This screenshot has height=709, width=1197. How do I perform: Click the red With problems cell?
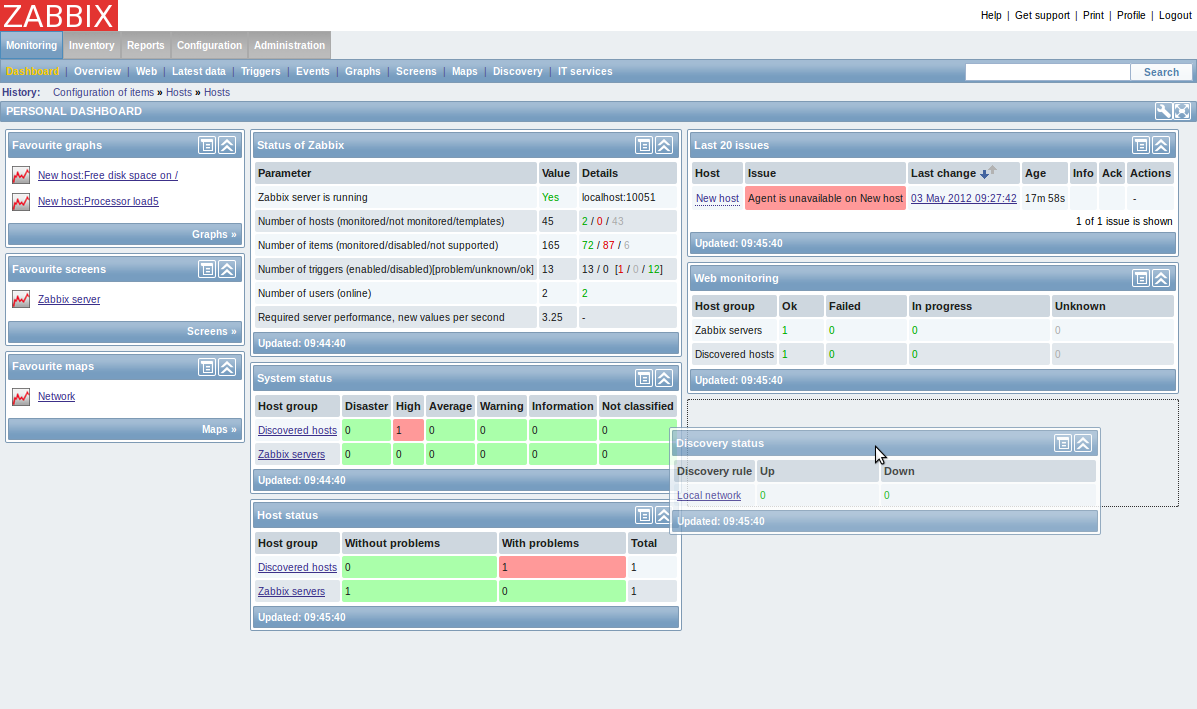tap(562, 567)
